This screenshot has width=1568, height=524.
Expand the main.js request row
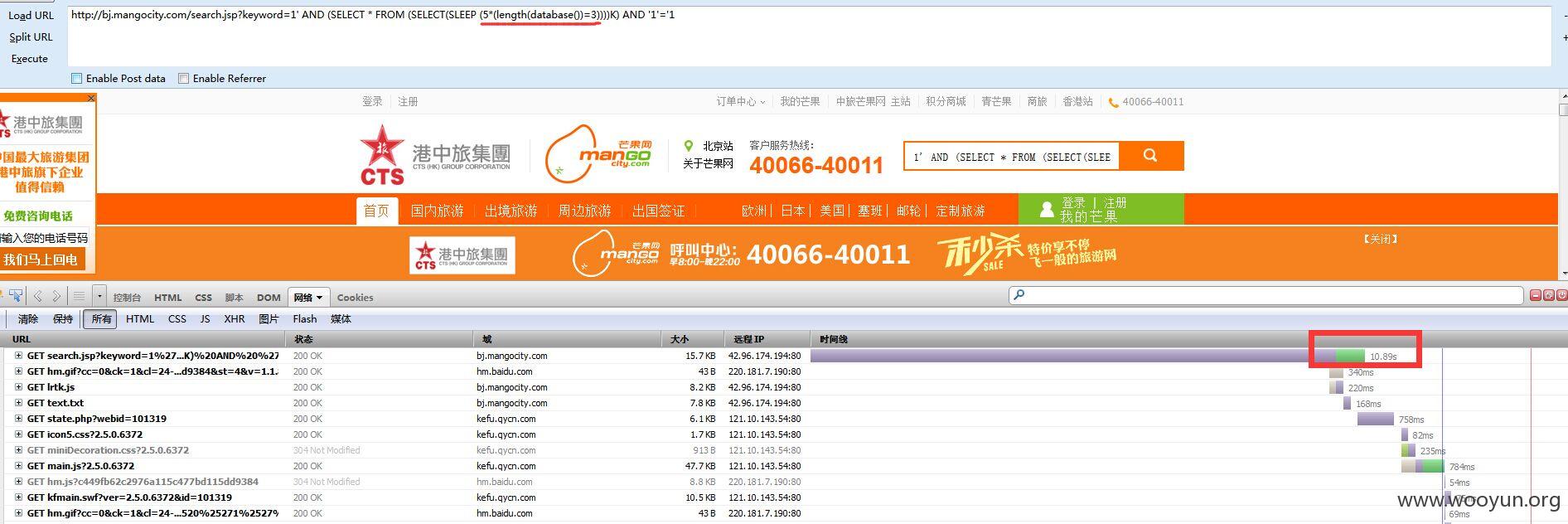click(x=18, y=466)
